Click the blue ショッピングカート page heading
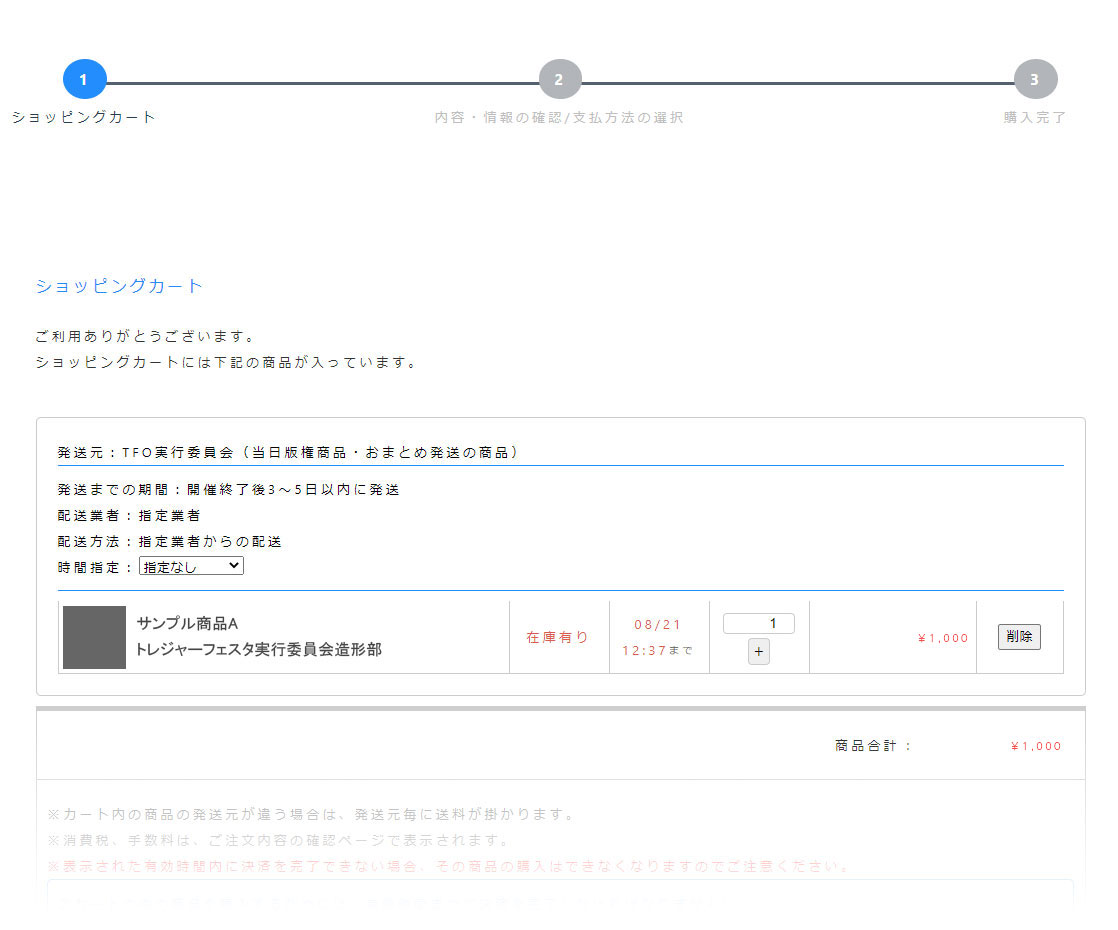The image size is (1118, 930). pyautogui.click(x=119, y=286)
